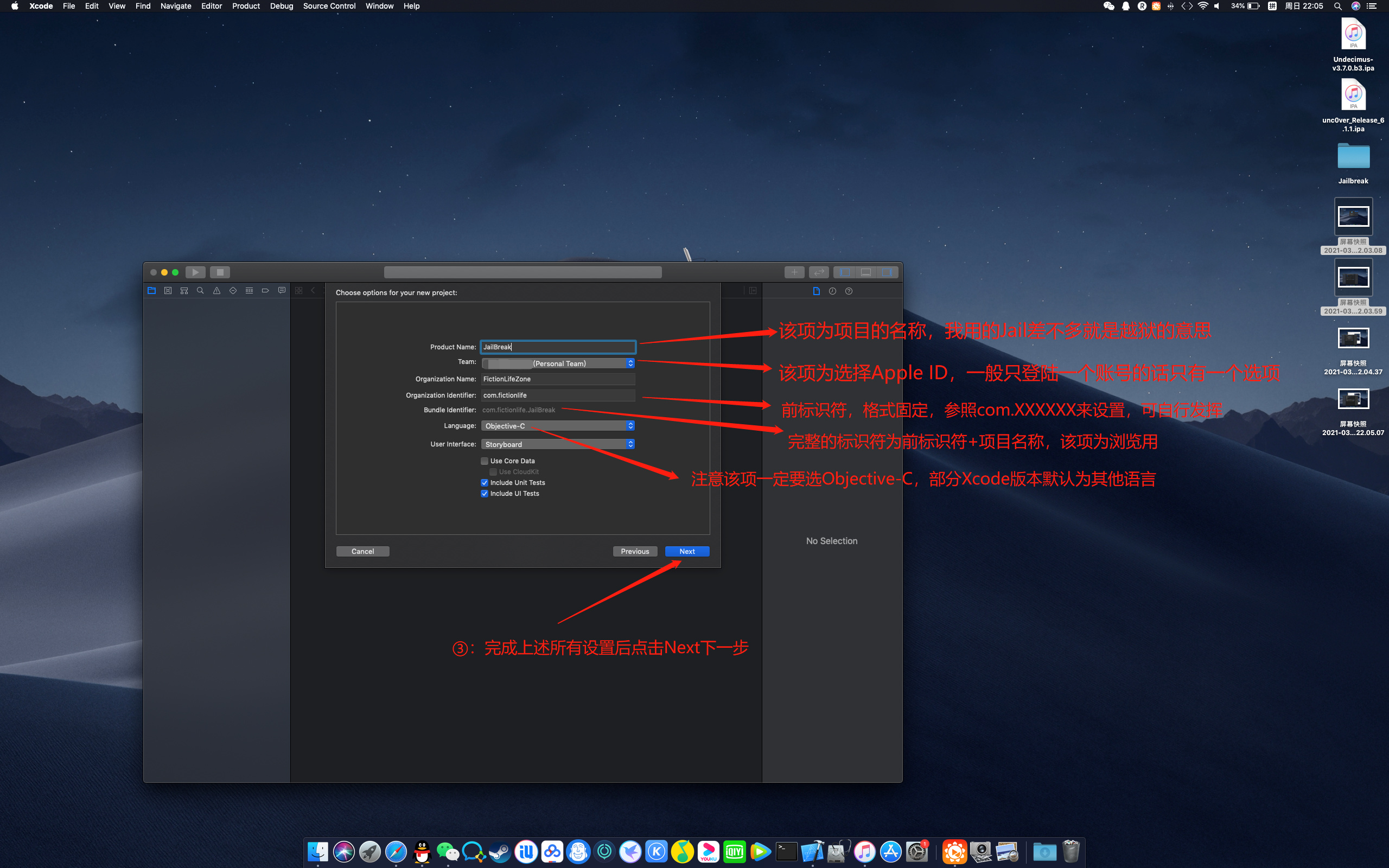Open the Project navigator folder icon
Screen dimensions: 1389x868
point(151,290)
